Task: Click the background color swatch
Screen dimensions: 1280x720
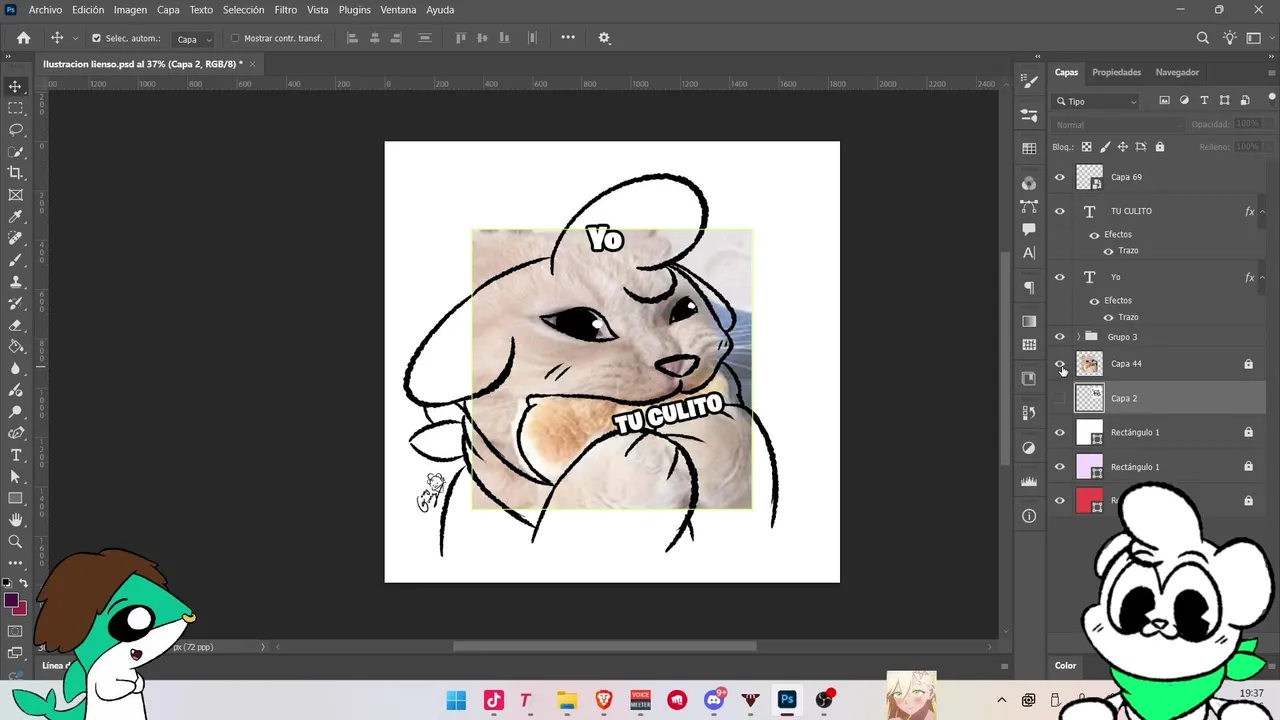Action: pos(21,608)
